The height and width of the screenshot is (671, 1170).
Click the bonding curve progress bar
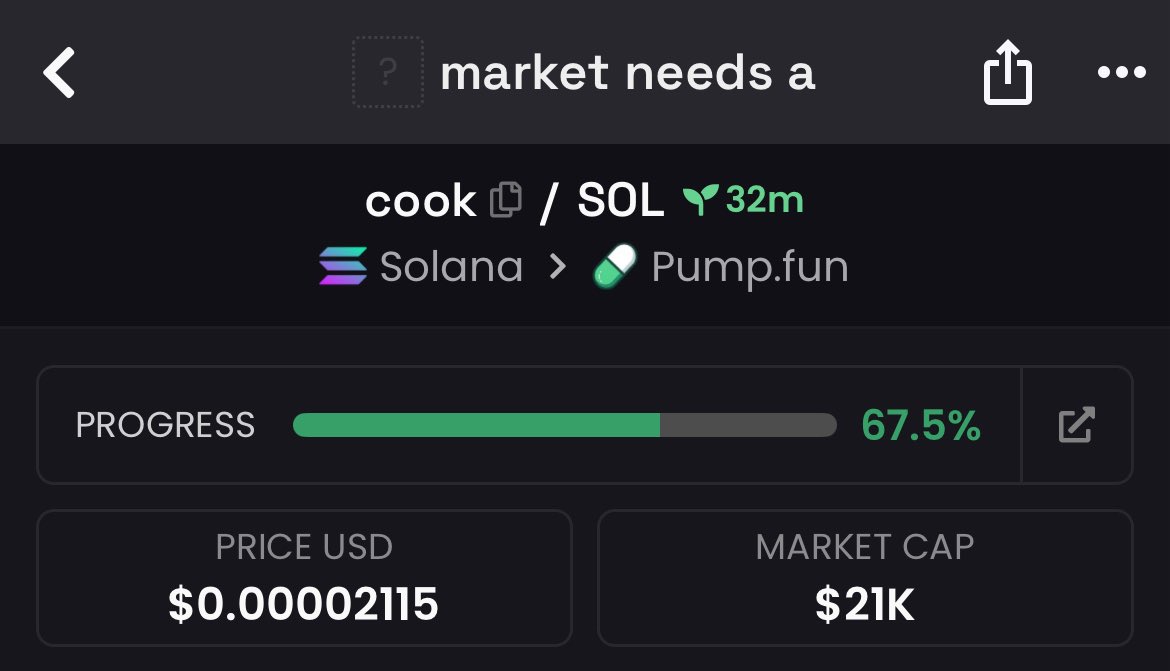click(564, 425)
